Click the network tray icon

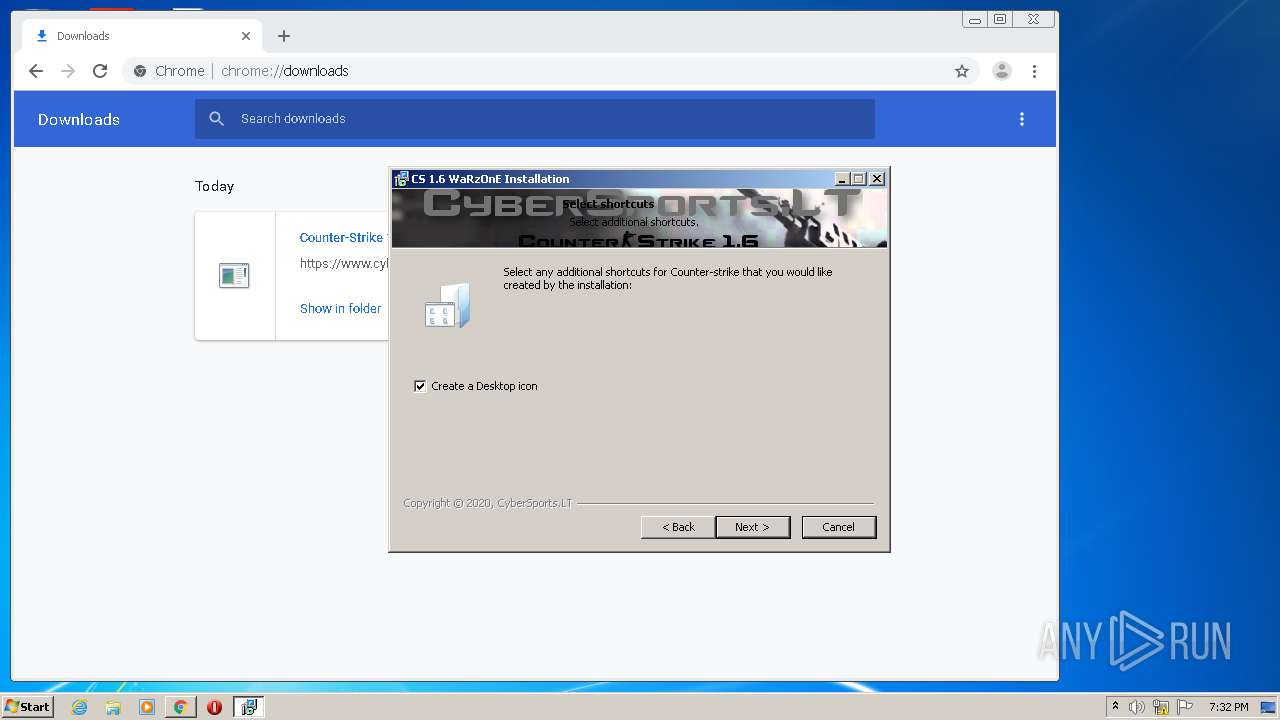[x=1161, y=707]
